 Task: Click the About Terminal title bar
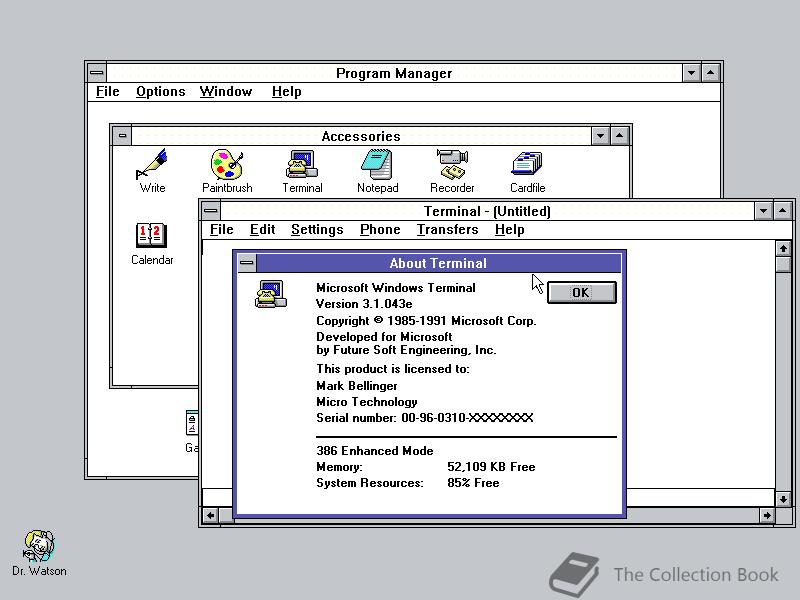click(x=438, y=263)
